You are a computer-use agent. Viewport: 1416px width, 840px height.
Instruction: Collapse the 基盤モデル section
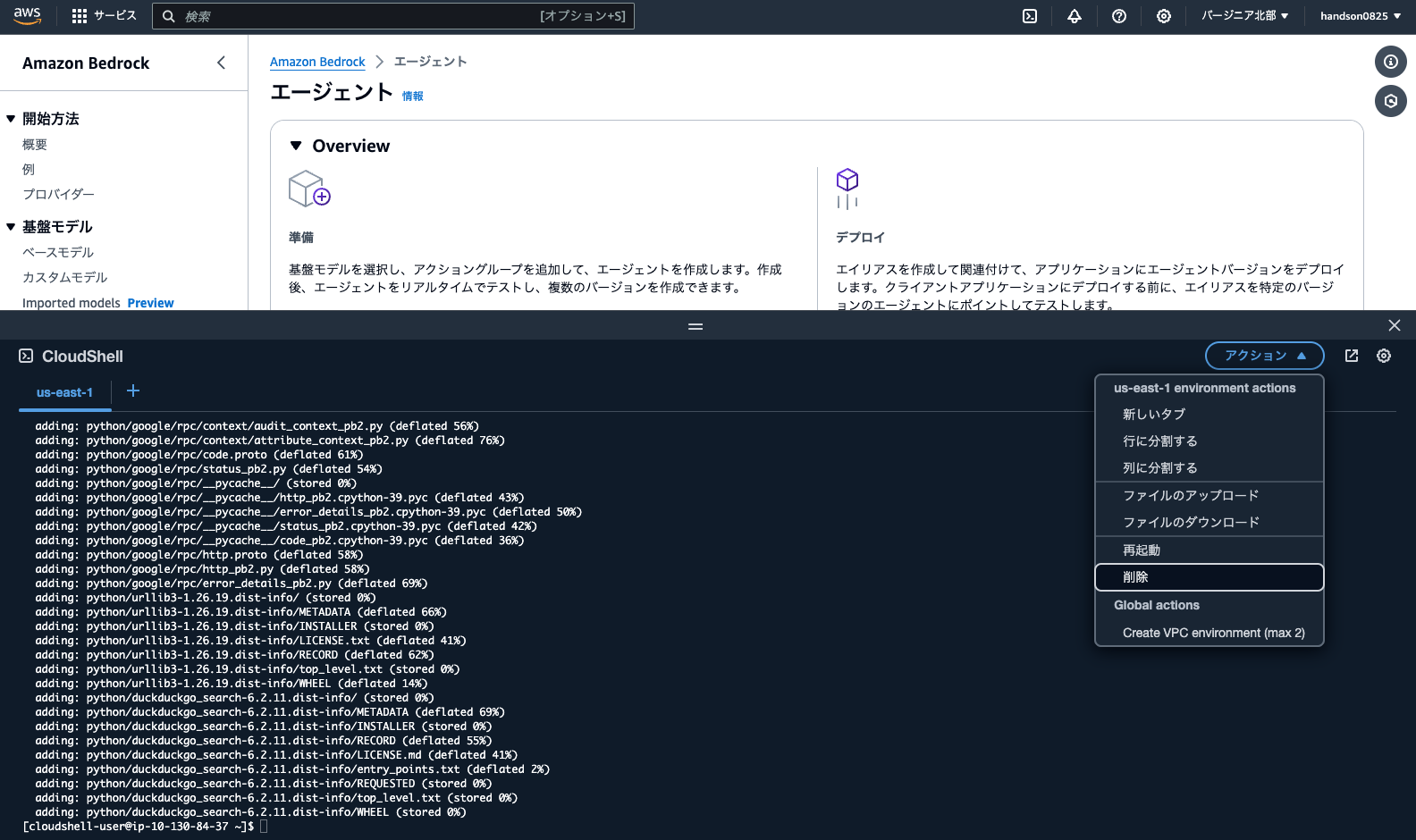[x=11, y=227]
